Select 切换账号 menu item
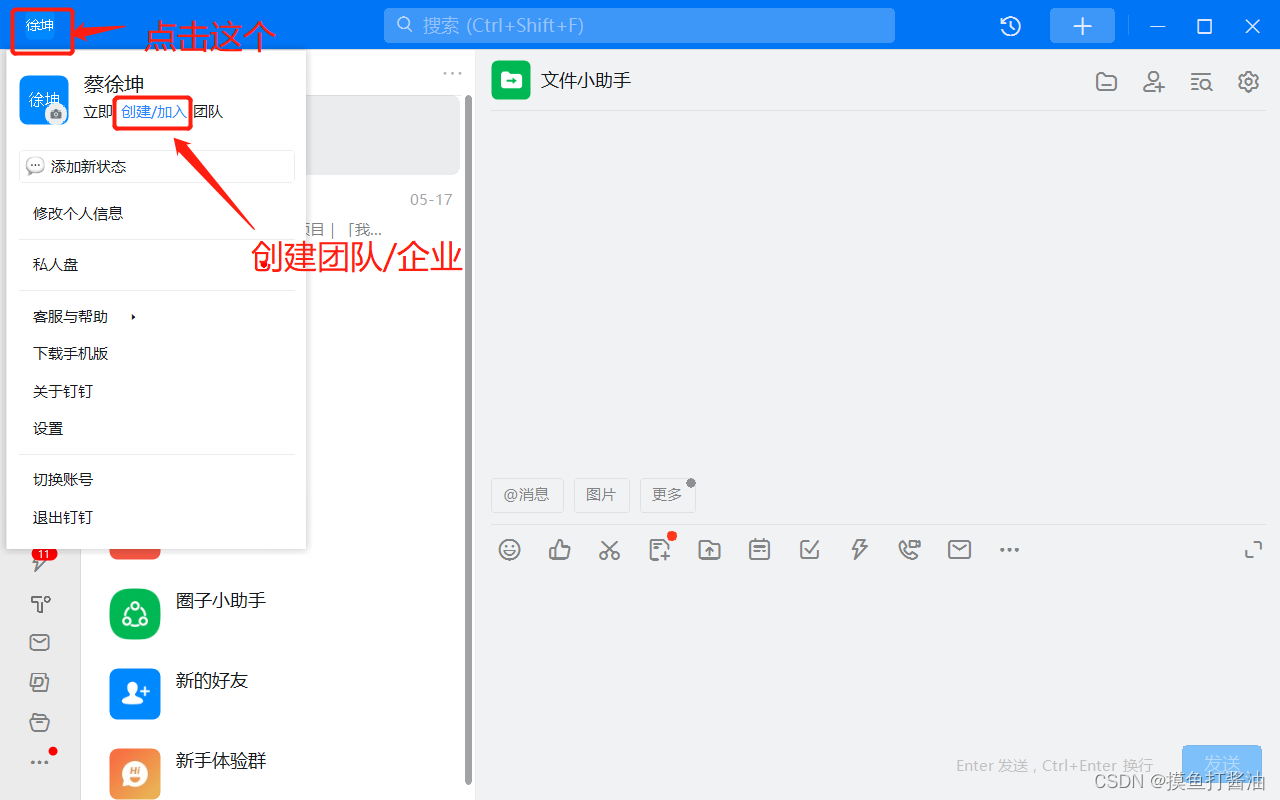Viewport: 1280px width, 800px height. (156, 480)
